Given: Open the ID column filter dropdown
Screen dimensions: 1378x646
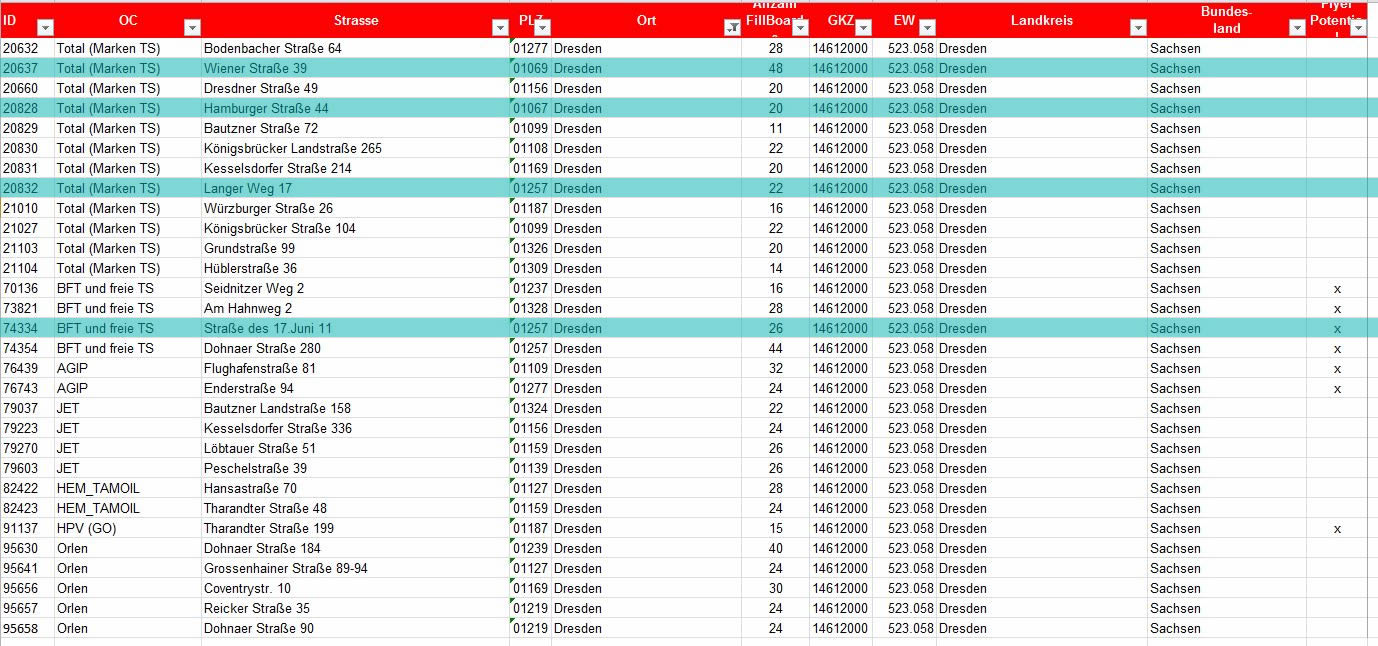Looking at the screenshot, I should (45, 28).
